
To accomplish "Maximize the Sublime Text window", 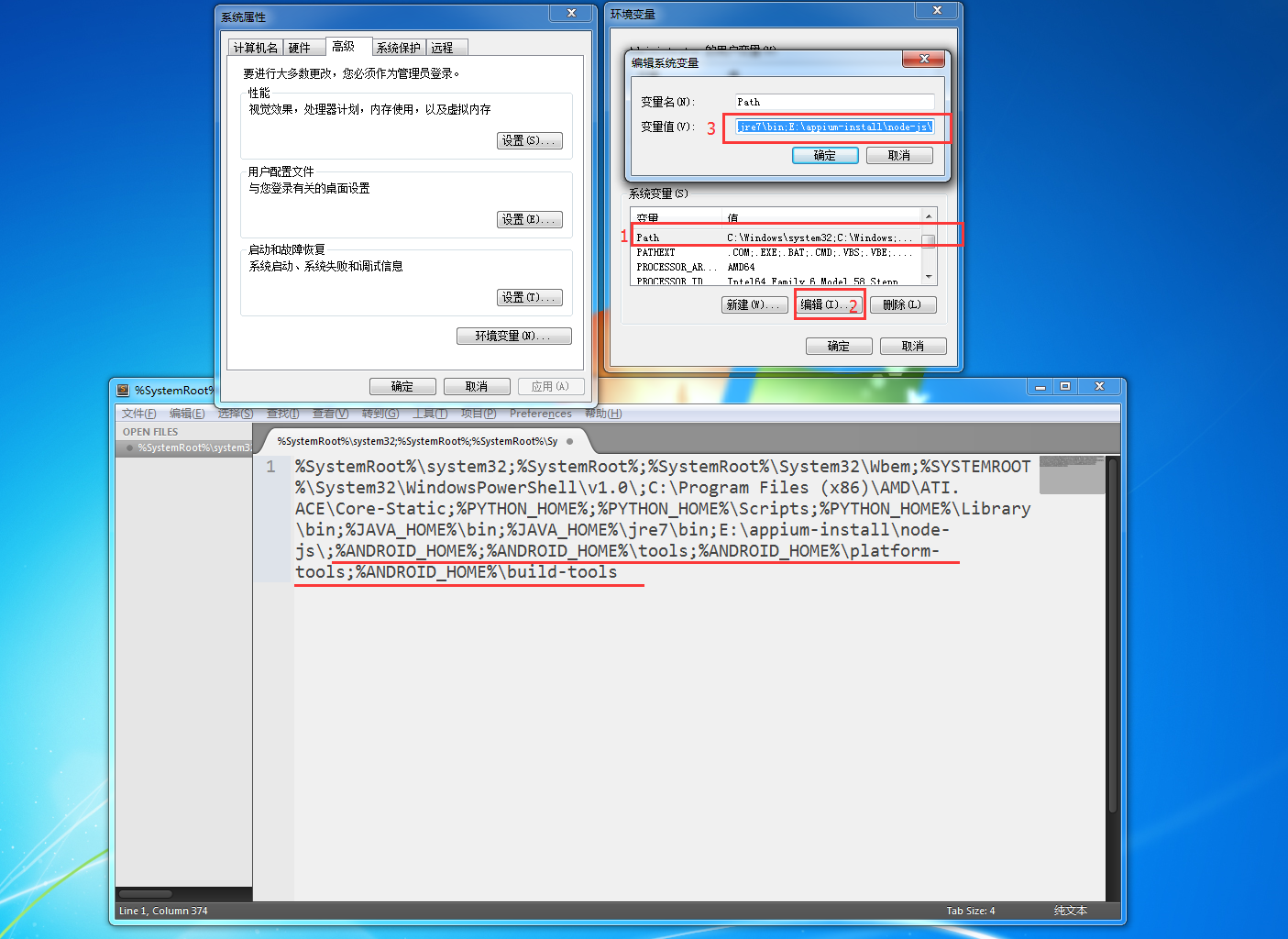I will tap(1065, 387).
